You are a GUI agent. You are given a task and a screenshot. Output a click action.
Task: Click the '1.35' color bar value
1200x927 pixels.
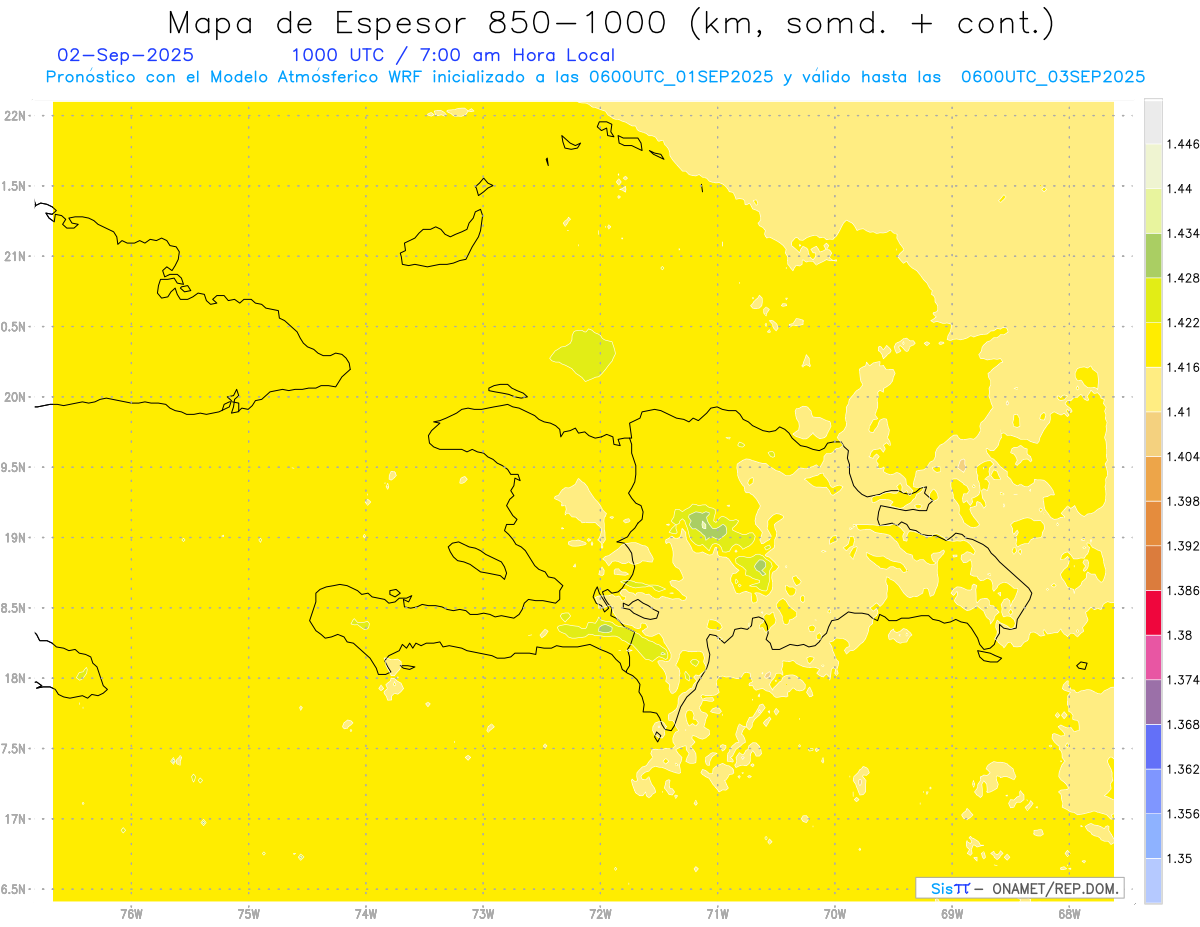point(1179,858)
